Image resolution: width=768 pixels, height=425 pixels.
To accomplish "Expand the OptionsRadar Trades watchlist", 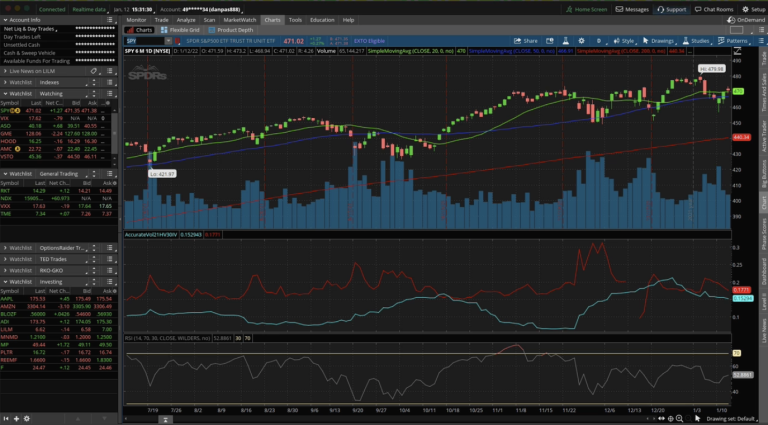I will tap(5, 247).
